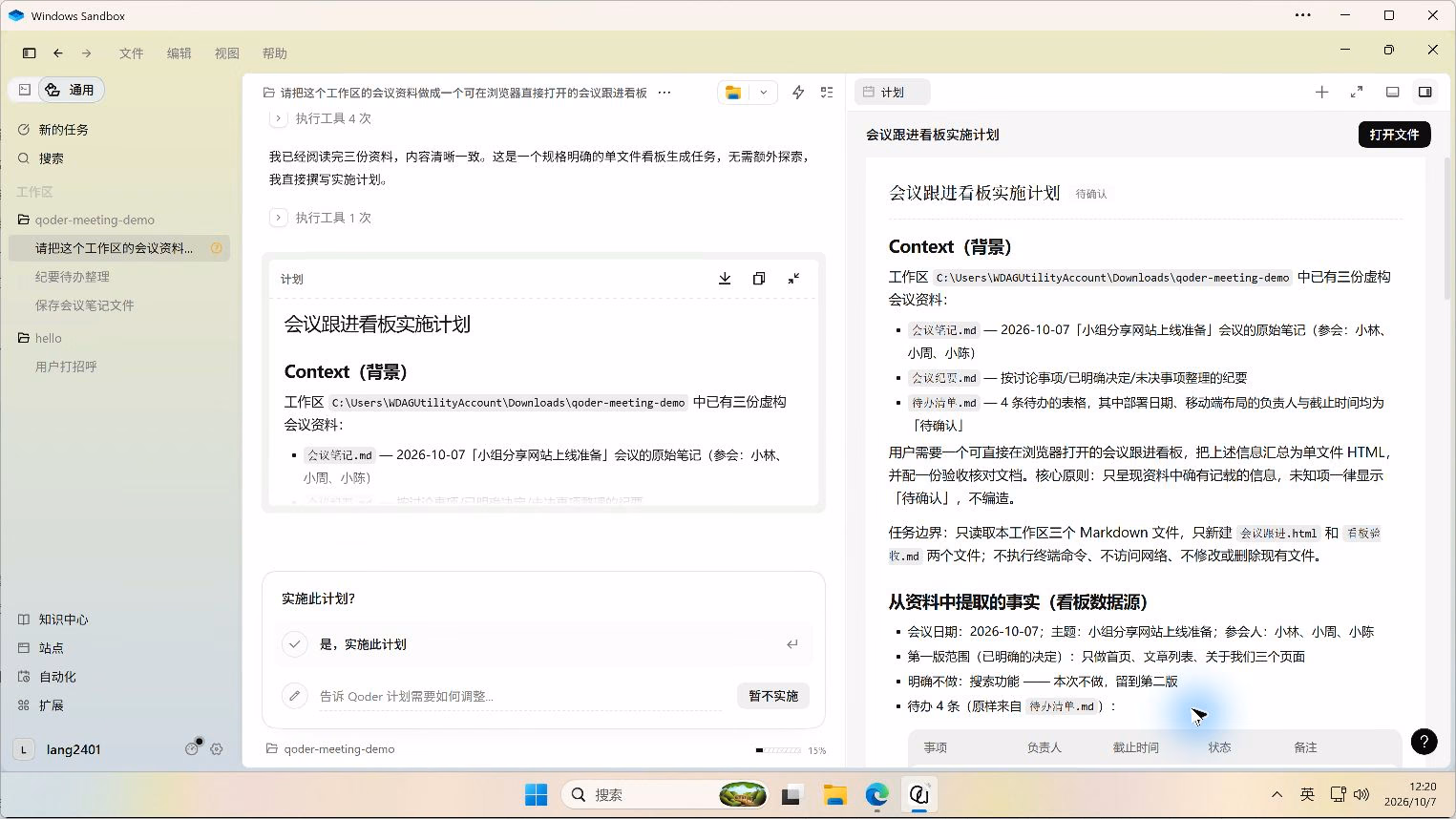Click the 截止时间 table column header
This screenshot has width=1456, height=819.
[x=1135, y=747]
